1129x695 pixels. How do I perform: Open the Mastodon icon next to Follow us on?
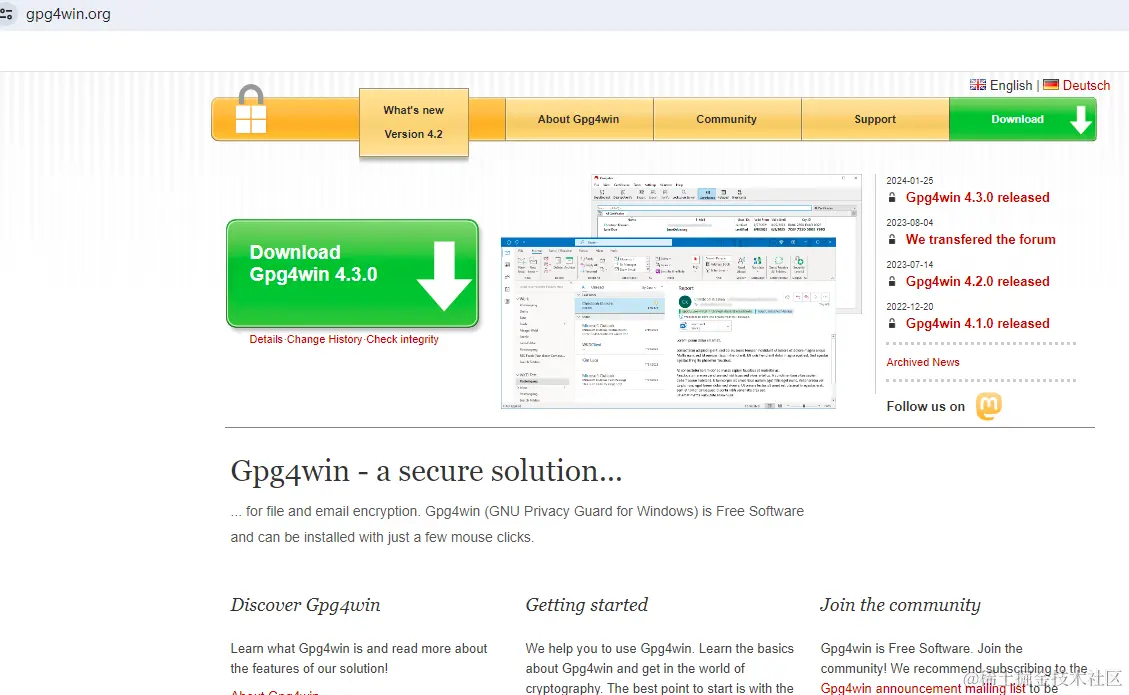tap(989, 406)
